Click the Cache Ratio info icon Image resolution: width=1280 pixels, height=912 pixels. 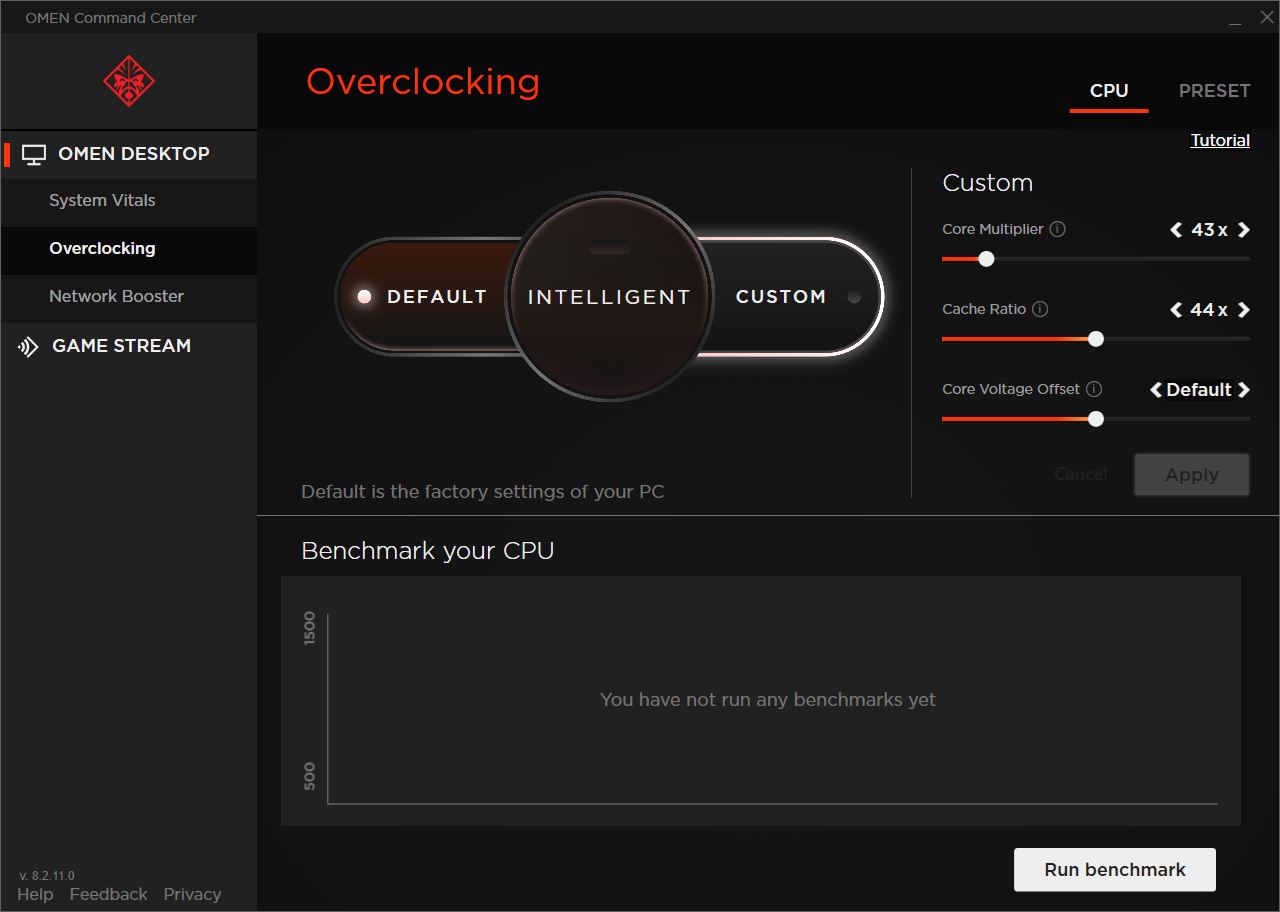point(1040,309)
